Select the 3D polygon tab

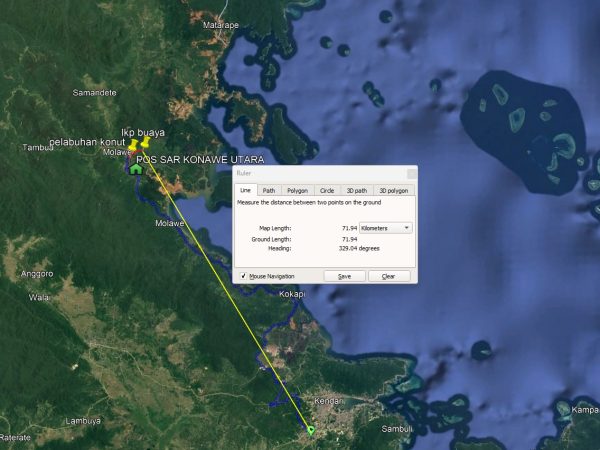coord(391,190)
